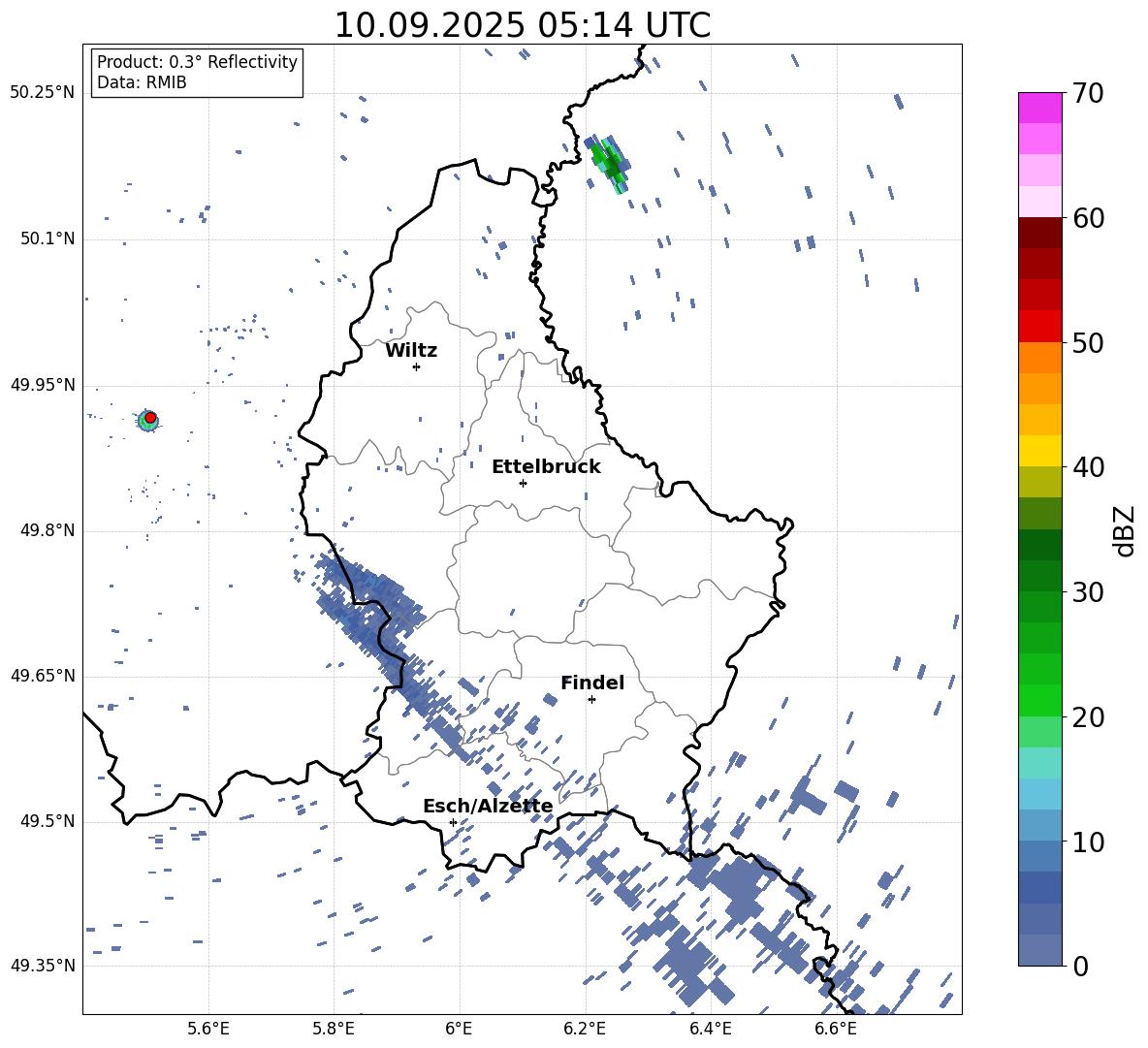Click the colorbar tick label 70

(x=1088, y=93)
